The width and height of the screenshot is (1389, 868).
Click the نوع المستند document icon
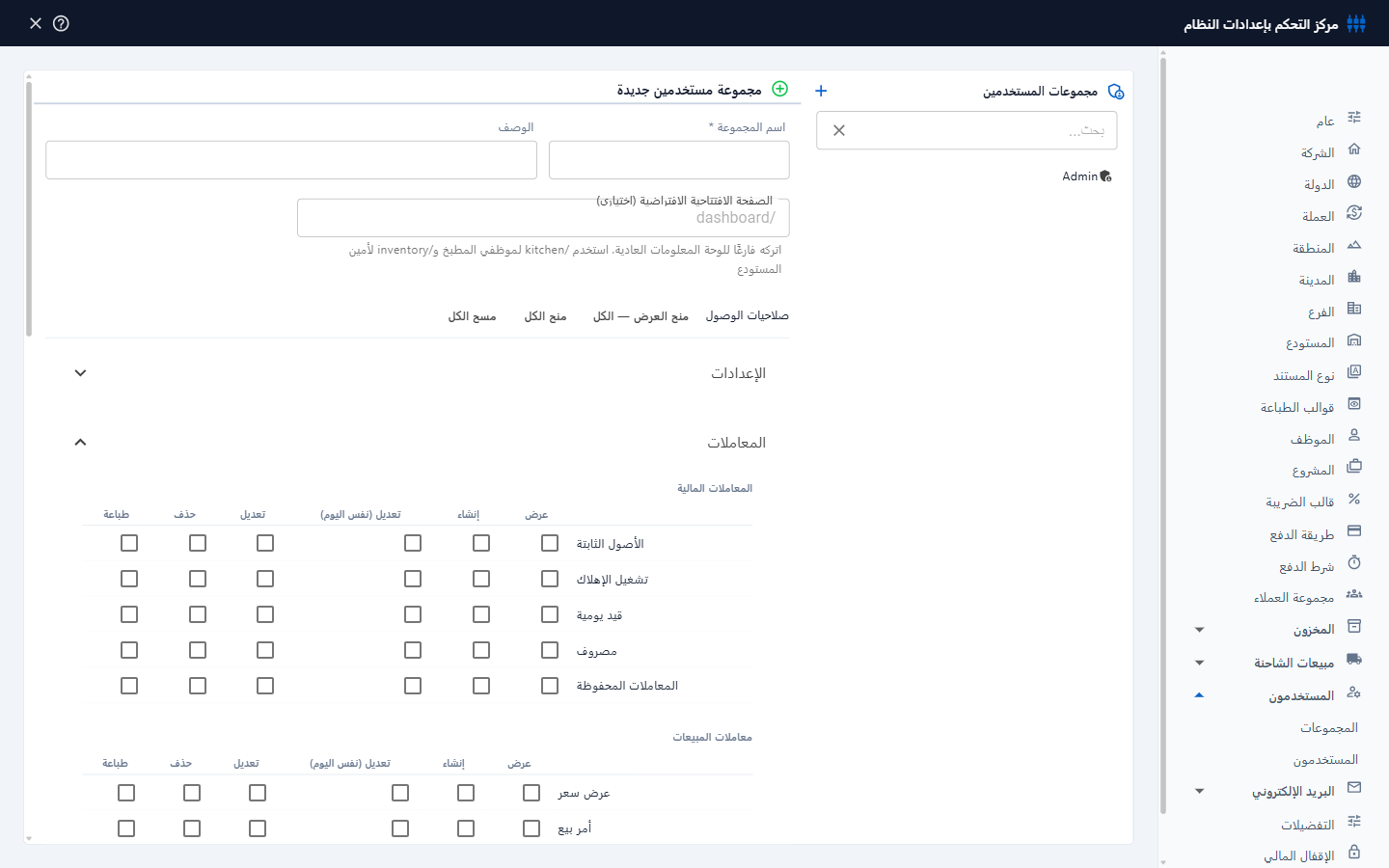pos(1354,372)
